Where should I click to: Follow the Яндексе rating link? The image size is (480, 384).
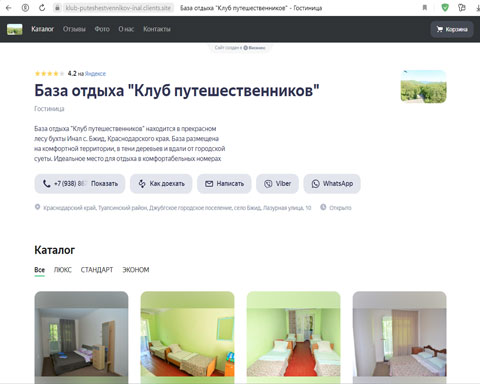pyautogui.click(x=95, y=74)
